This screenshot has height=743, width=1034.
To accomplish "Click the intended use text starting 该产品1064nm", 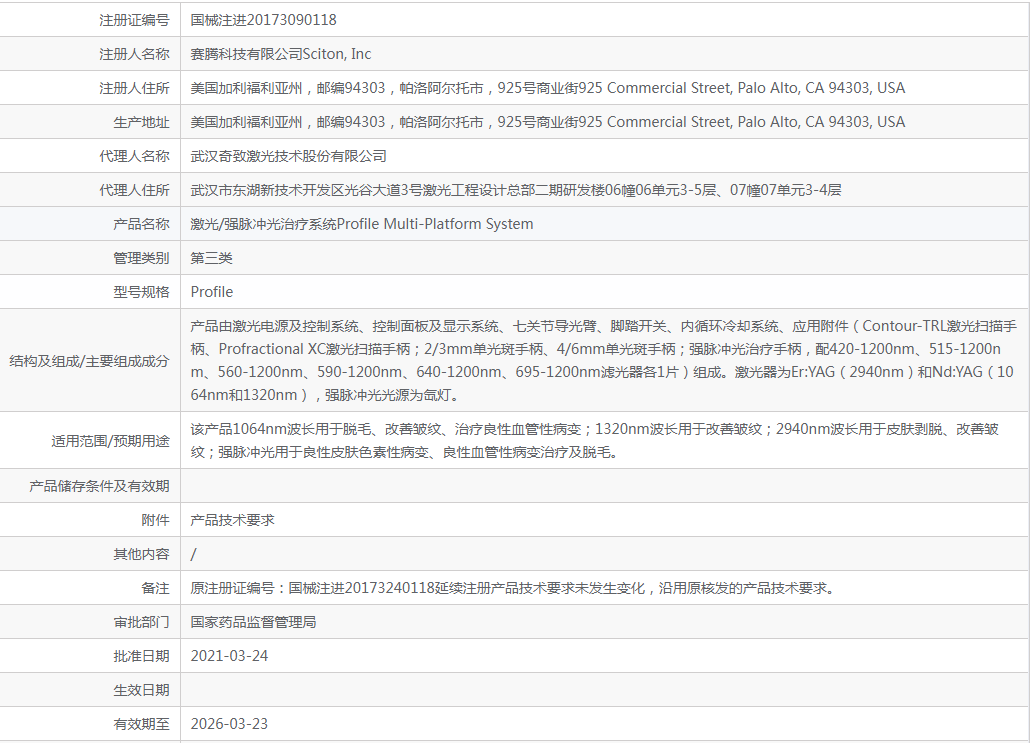I will pyautogui.click(x=594, y=440).
